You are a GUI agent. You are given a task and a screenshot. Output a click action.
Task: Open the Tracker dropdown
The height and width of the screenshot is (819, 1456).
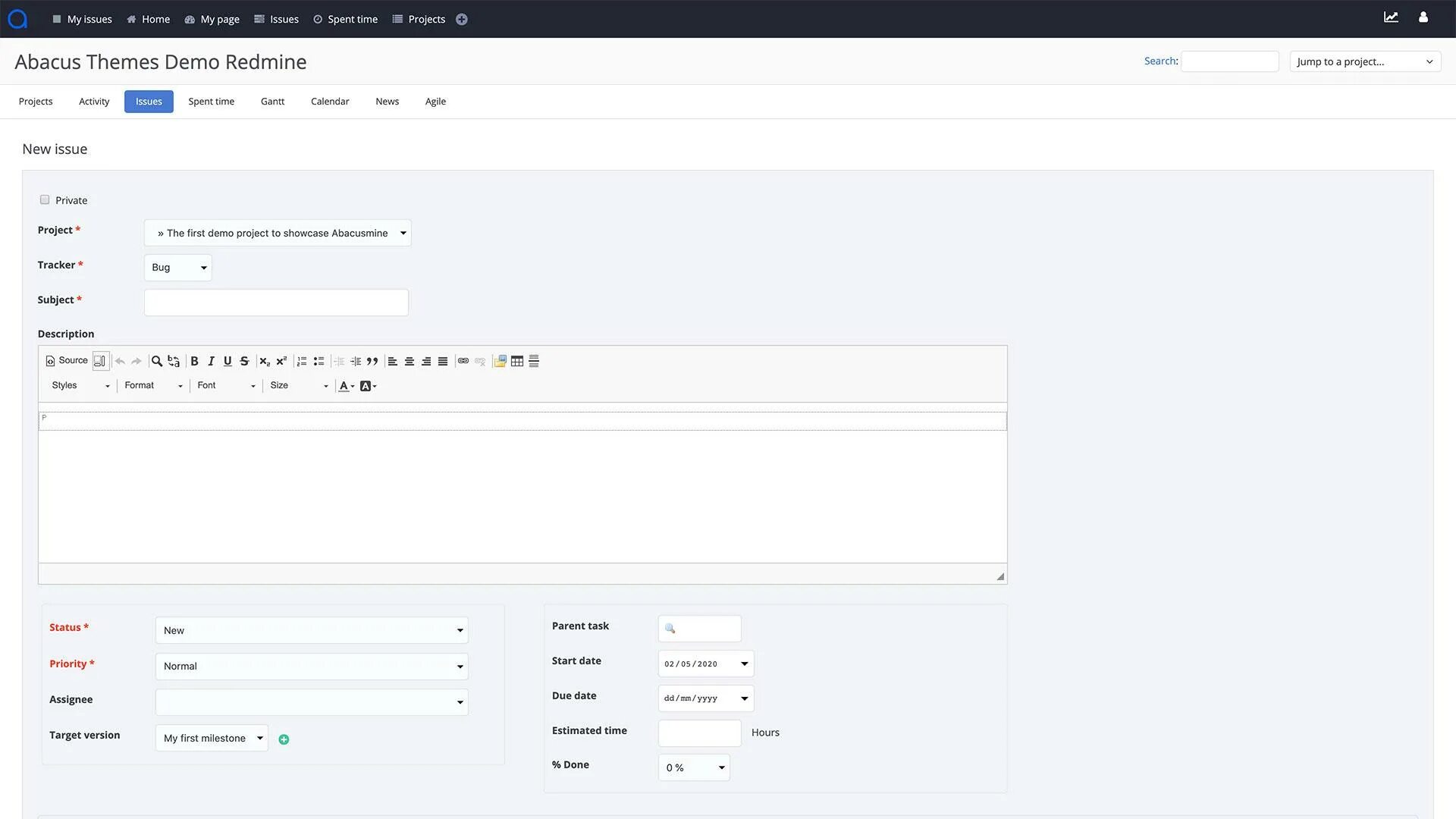(x=178, y=268)
